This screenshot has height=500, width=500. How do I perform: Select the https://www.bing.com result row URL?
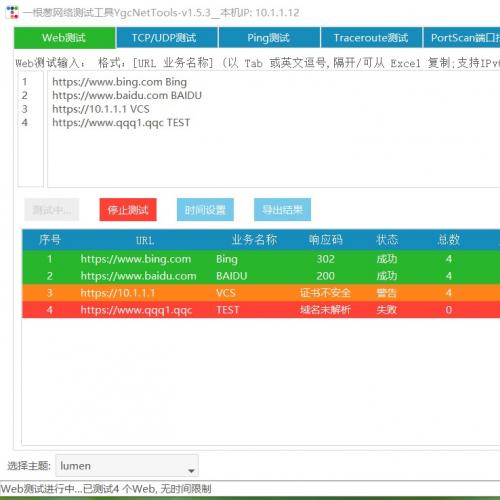(136, 259)
